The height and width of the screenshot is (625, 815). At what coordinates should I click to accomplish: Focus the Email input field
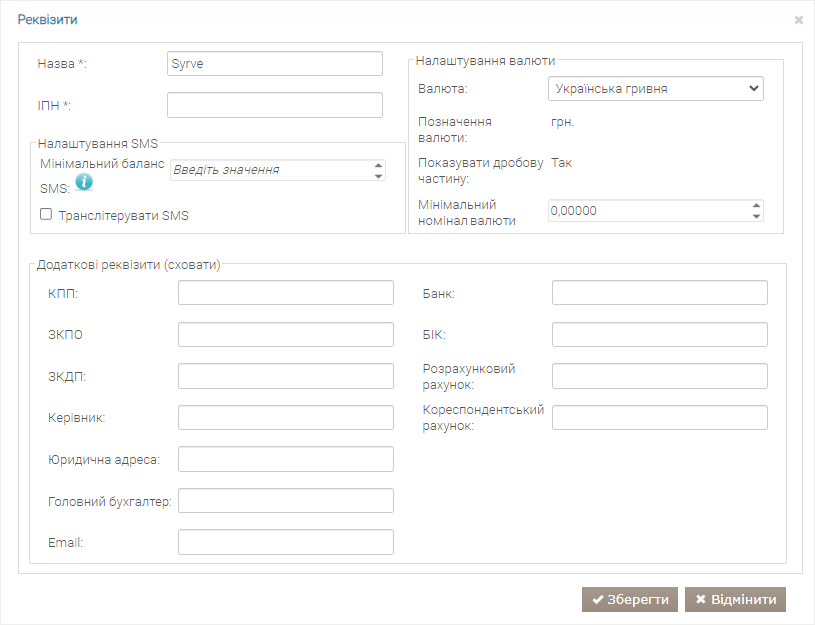[285, 542]
